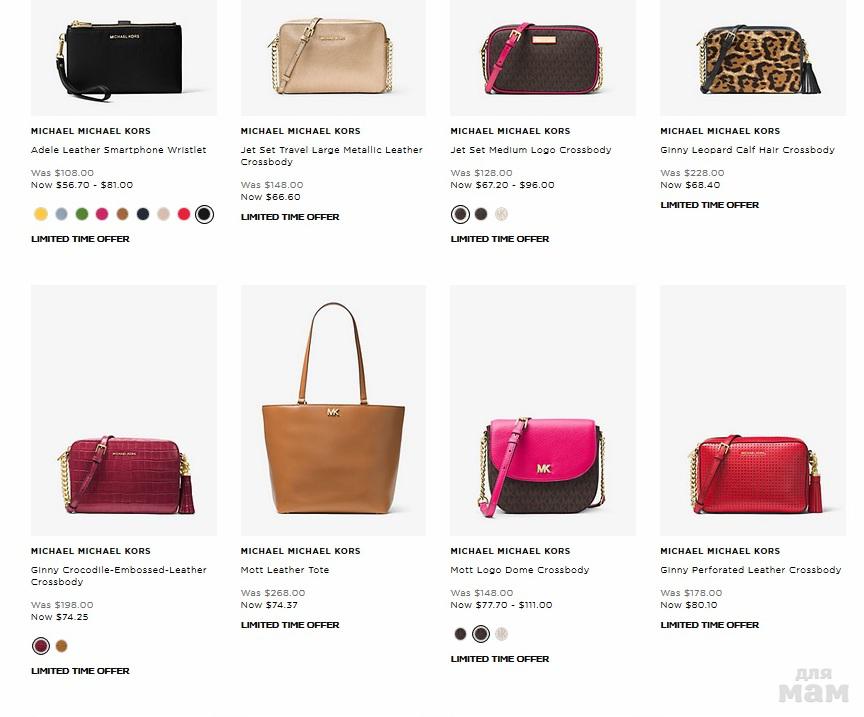This screenshot has width=864, height=717.
Task: Open the Adele Leather Smartphone Wristlet link
Action: pyautogui.click(x=118, y=150)
